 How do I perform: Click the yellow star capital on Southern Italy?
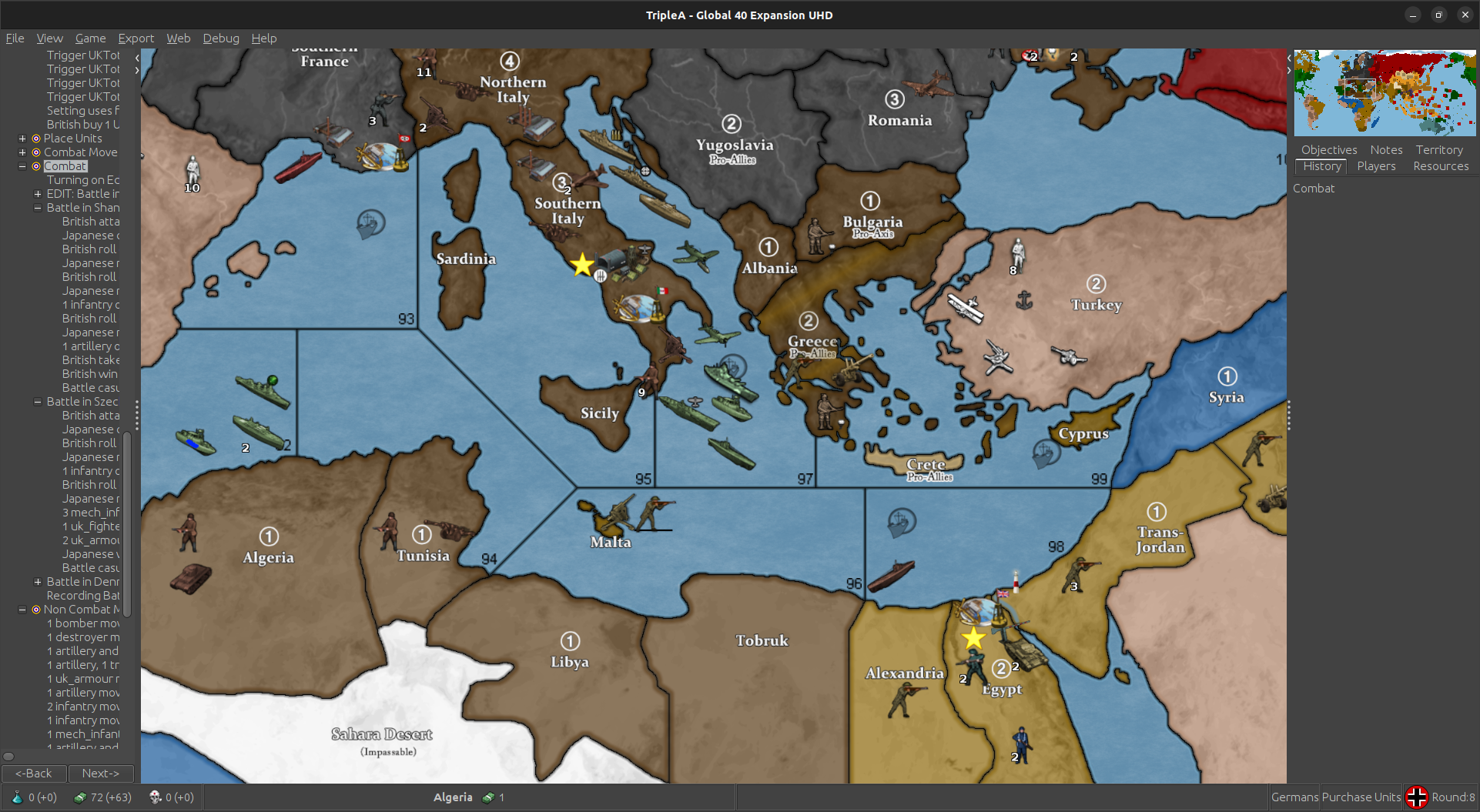click(582, 265)
